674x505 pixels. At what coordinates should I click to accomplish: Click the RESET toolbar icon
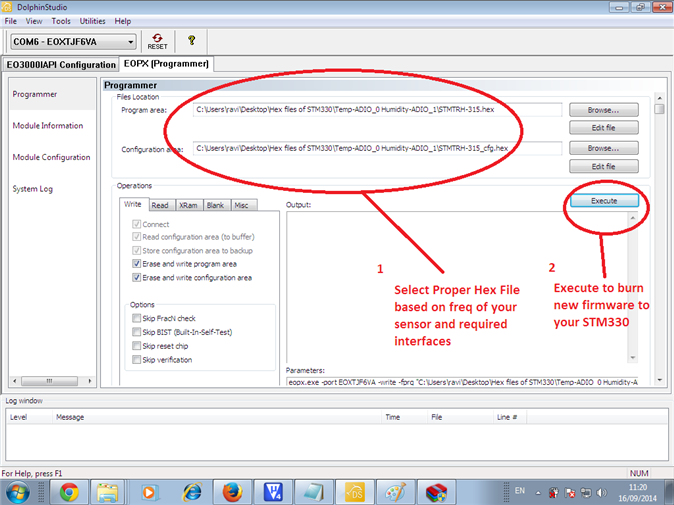pyautogui.click(x=157, y=41)
